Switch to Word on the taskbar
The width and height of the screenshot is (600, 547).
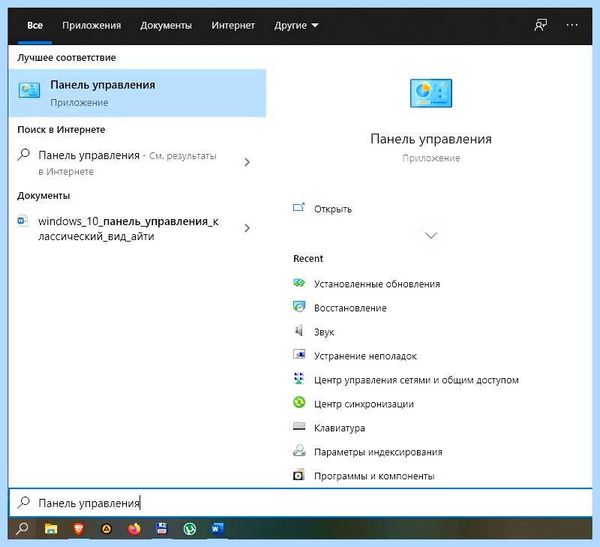pyautogui.click(x=217, y=529)
